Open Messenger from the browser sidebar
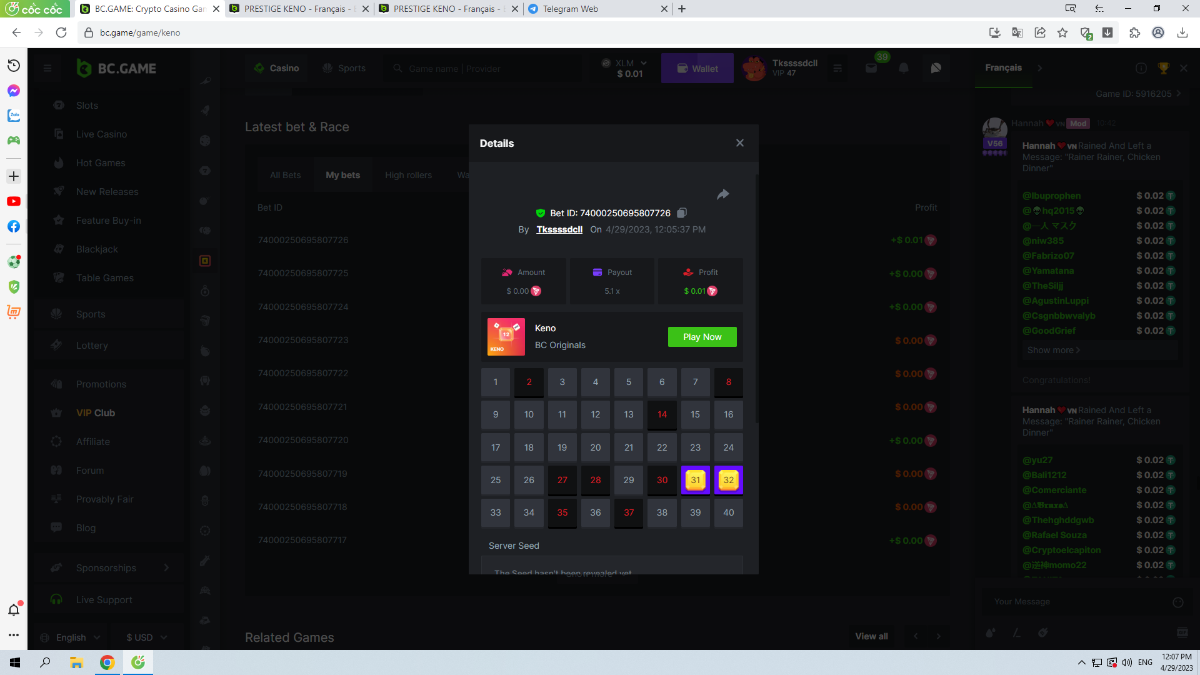1200x675 pixels. 14,90
